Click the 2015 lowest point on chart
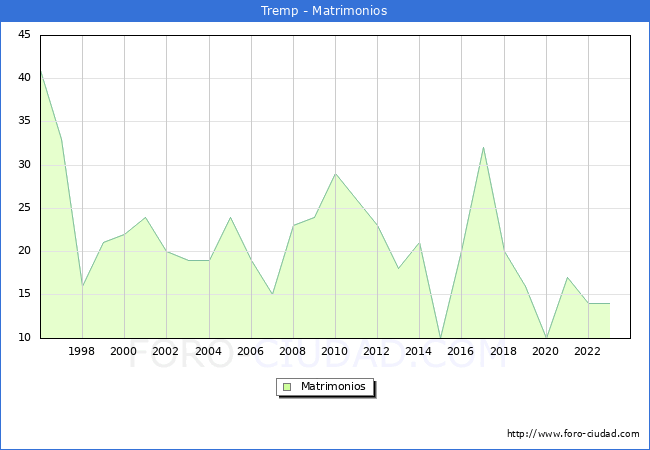The width and height of the screenshot is (650, 450). [x=440, y=338]
